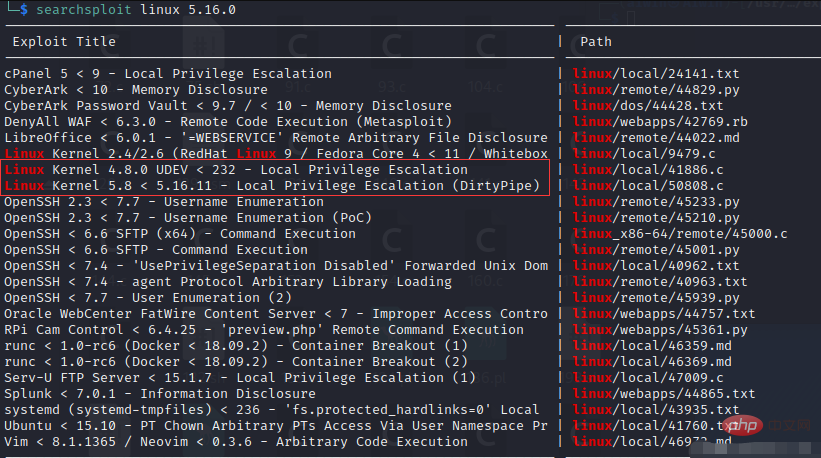Click the path 'linux/local/47009.c'
This screenshot has width=821, height=458.
[x=648, y=377]
